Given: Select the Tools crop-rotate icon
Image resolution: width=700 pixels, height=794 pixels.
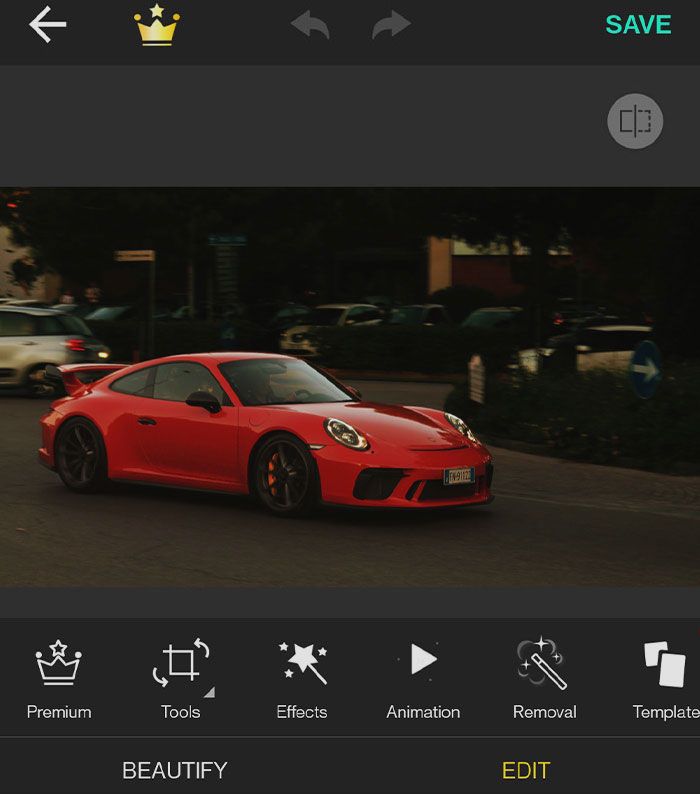Looking at the screenshot, I should pos(180,663).
